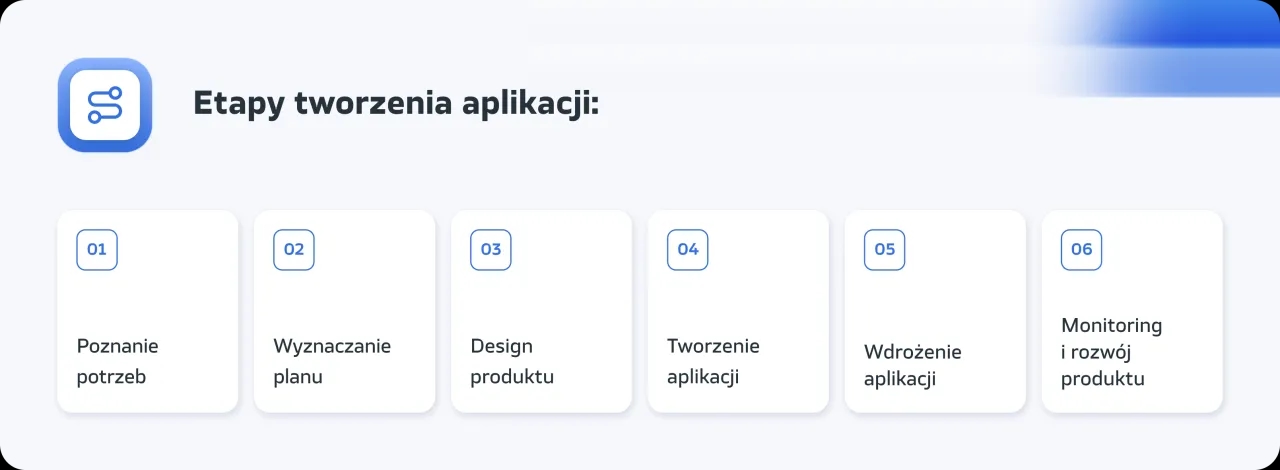
Task: Select the 04 step badge
Action: [688, 250]
